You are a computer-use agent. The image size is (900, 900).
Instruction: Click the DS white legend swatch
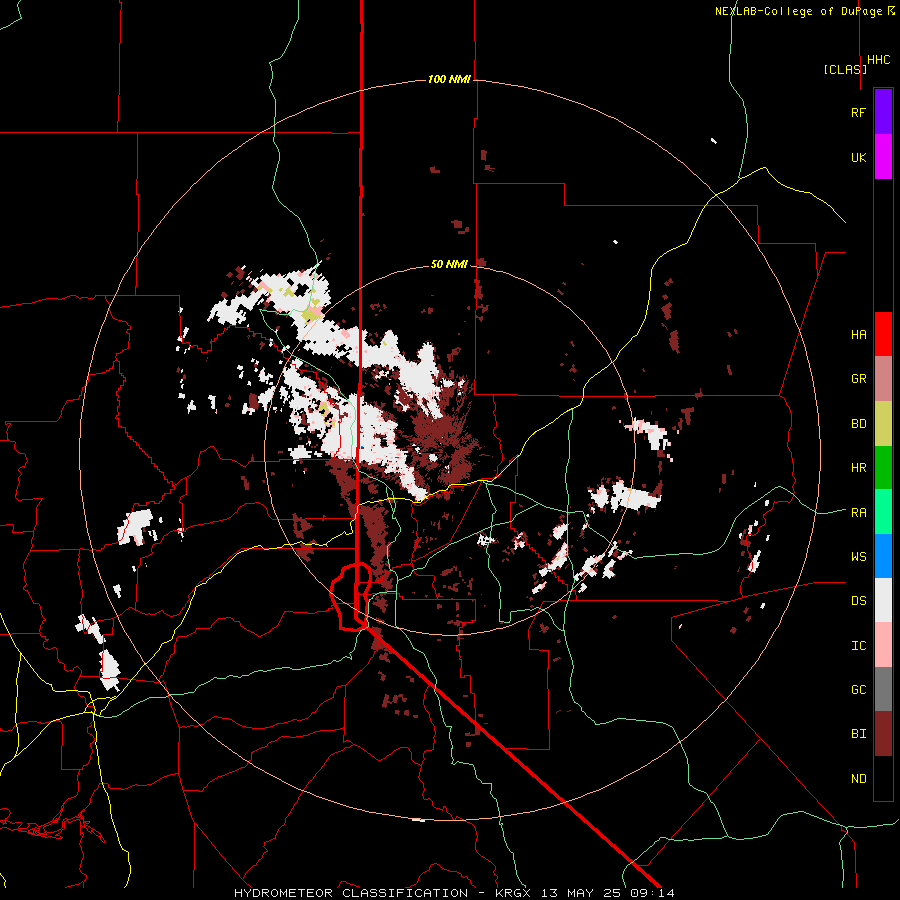(x=883, y=600)
